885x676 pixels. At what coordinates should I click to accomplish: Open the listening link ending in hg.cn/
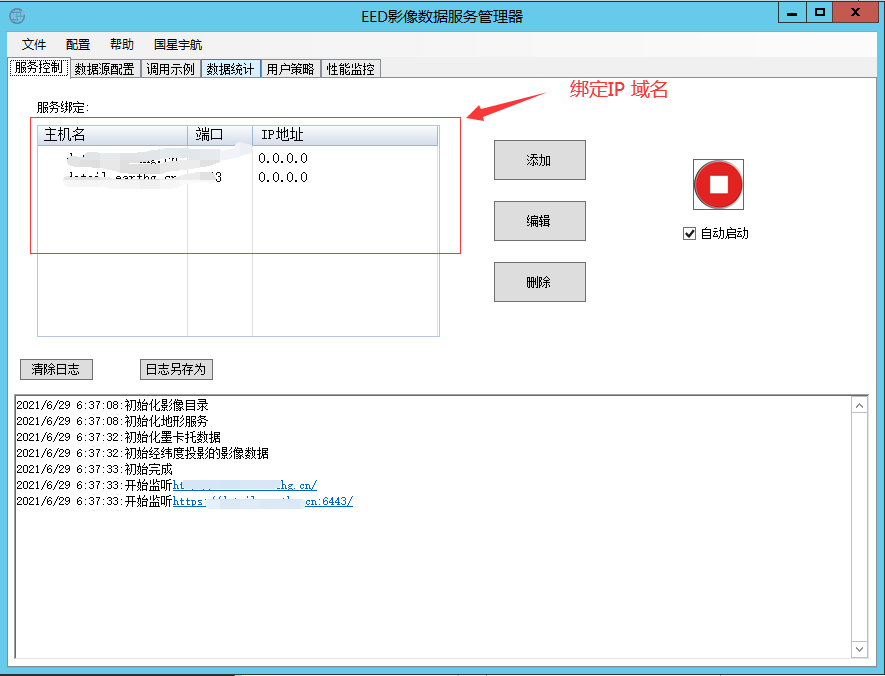tap(244, 485)
